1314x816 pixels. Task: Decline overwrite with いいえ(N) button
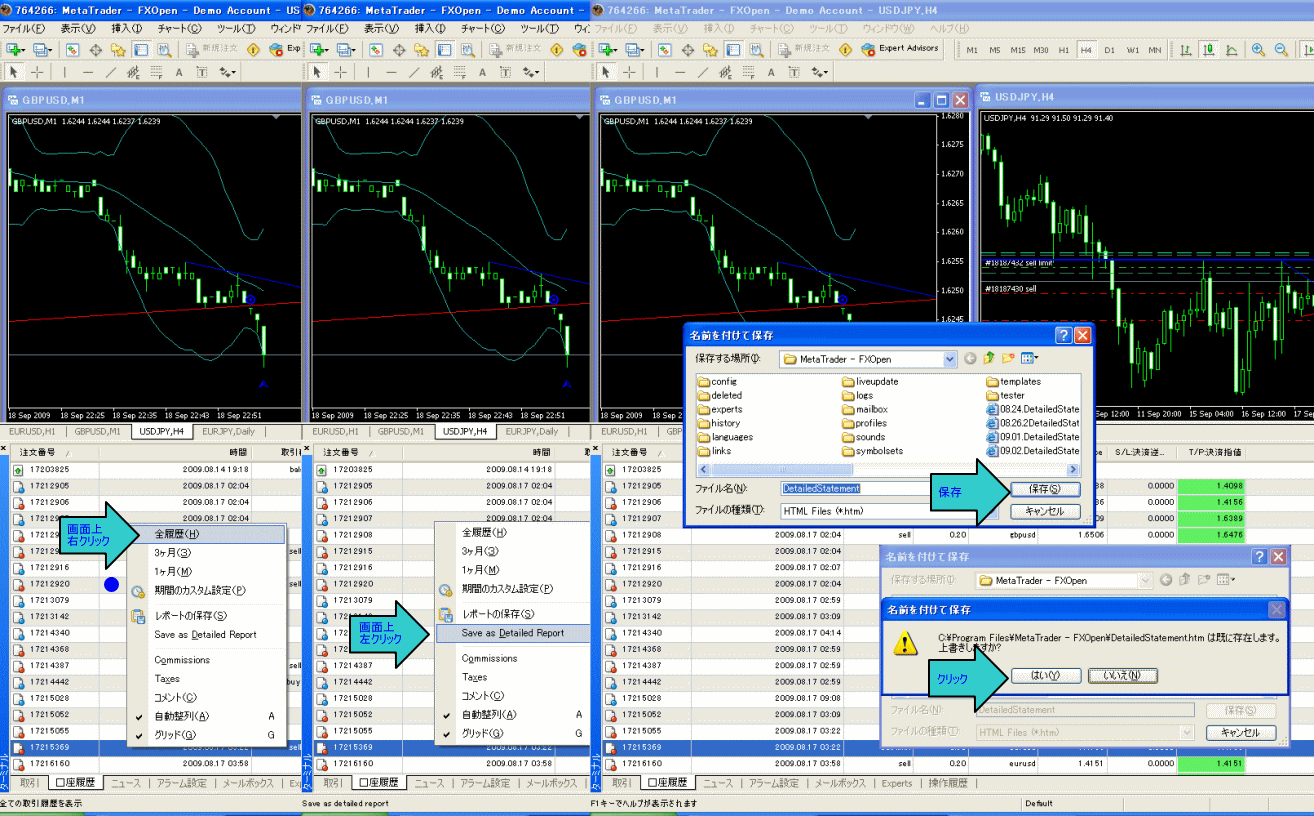[x=1122, y=676]
